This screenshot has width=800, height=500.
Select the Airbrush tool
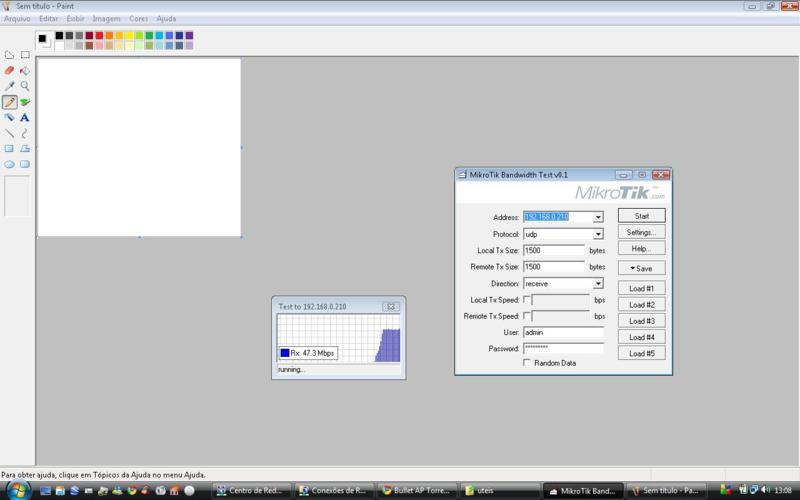[9, 117]
